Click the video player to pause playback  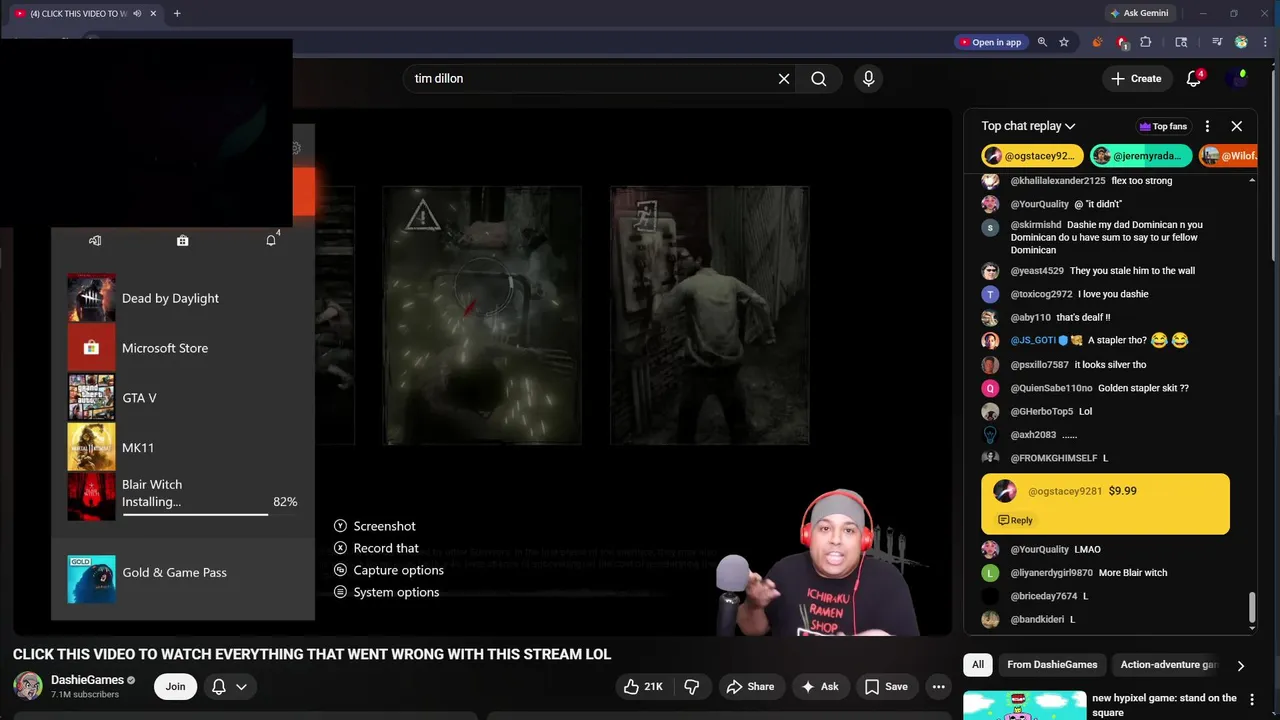coord(480,371)
